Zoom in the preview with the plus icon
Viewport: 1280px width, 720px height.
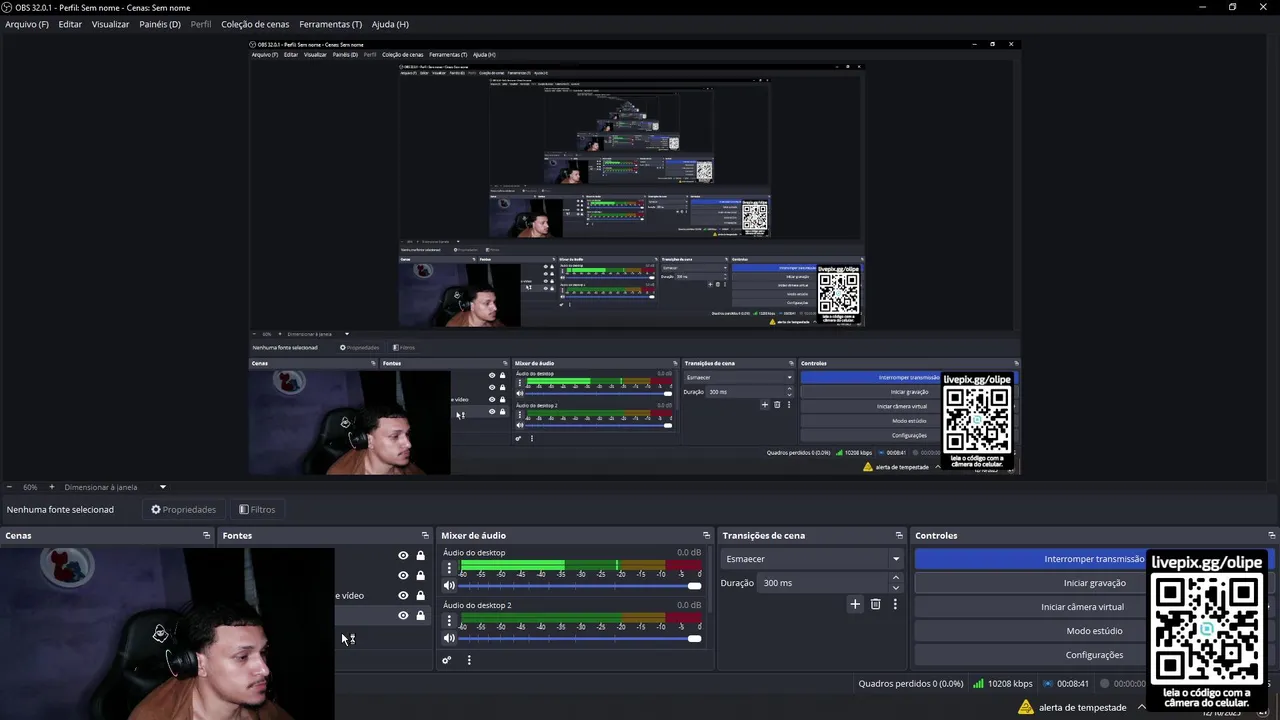52,487
